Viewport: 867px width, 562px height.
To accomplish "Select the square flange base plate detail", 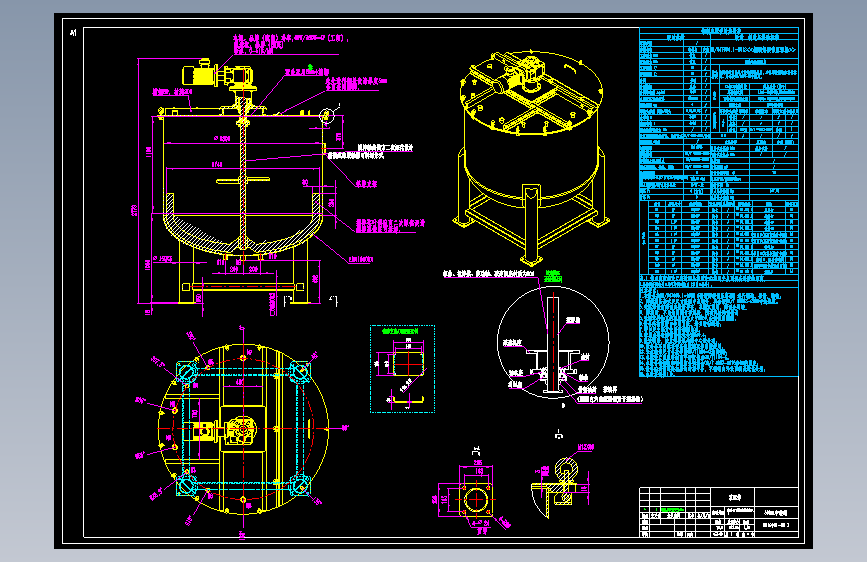I will (476, 499).
